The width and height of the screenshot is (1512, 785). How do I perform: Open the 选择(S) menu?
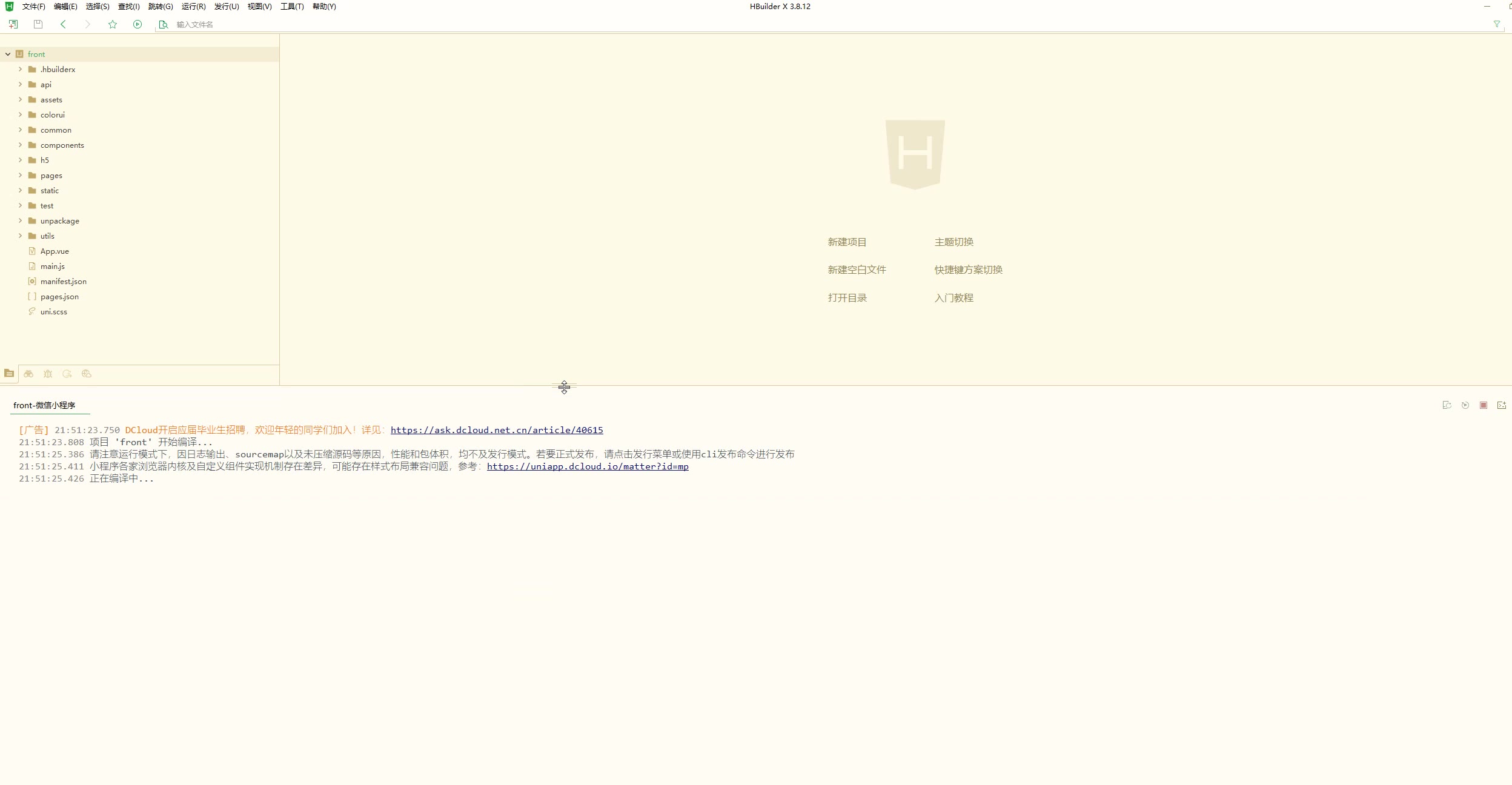coord(98,7)
